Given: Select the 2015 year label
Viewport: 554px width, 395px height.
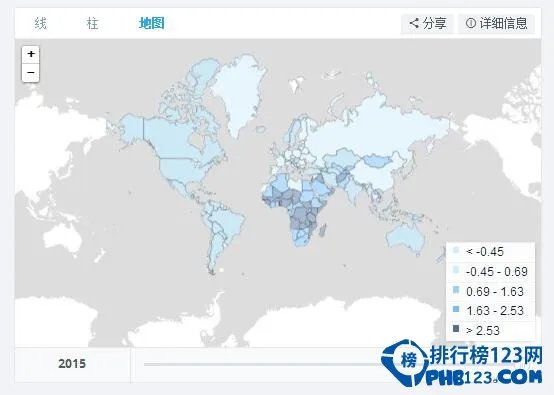Looking at the screenshot, I should [72, 364].
